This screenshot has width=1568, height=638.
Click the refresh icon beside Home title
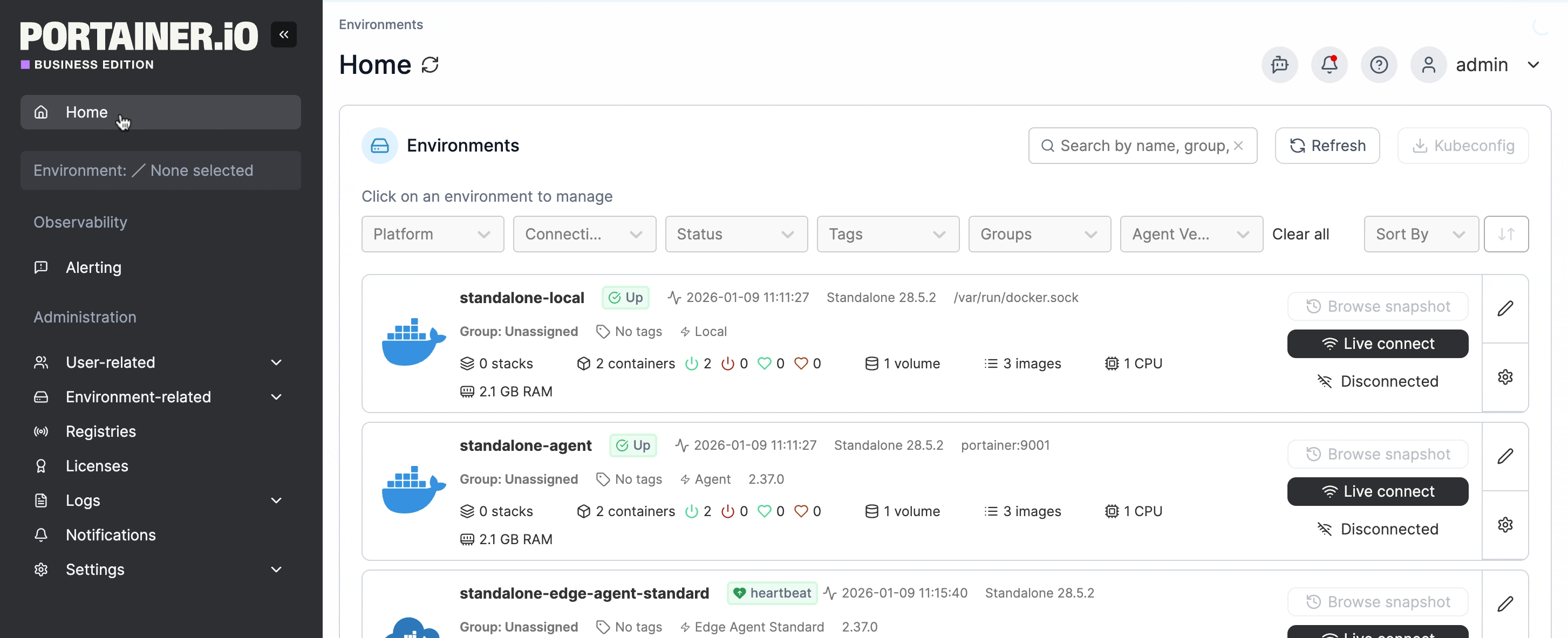click(431, 65)
